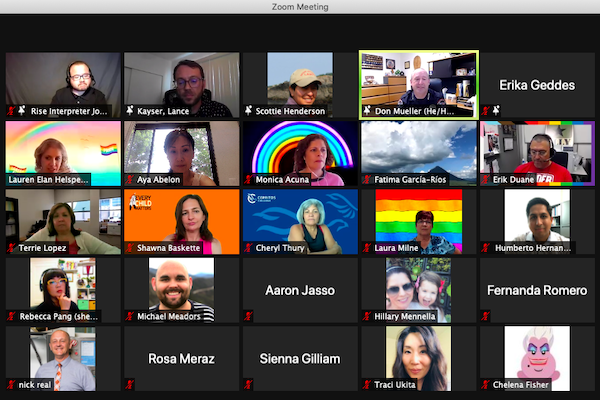
Task: Click the 'Sienna Gilliam' name text
Action: (x=300, y=359)
